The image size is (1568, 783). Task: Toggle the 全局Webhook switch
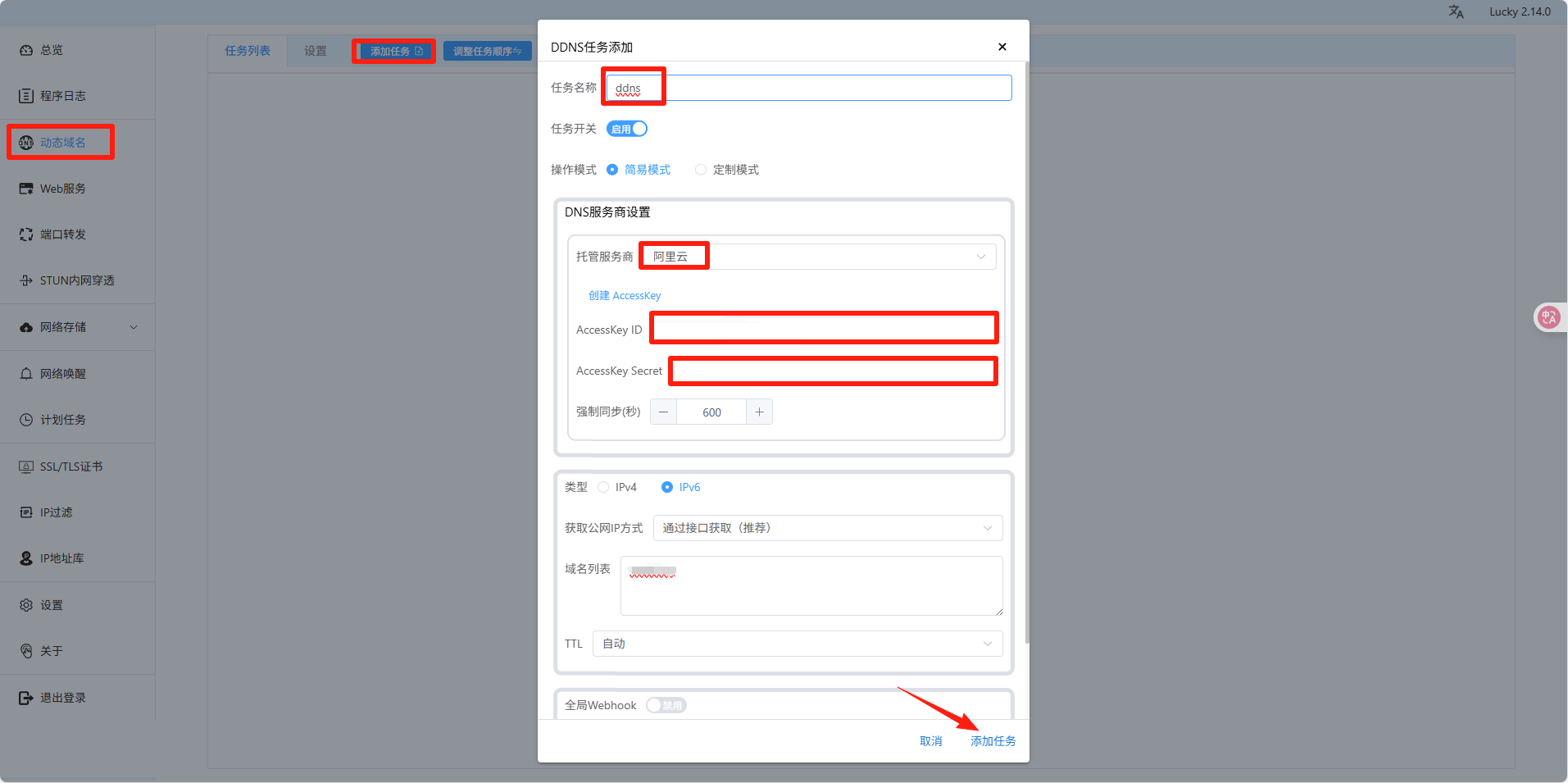pos(666,705)
